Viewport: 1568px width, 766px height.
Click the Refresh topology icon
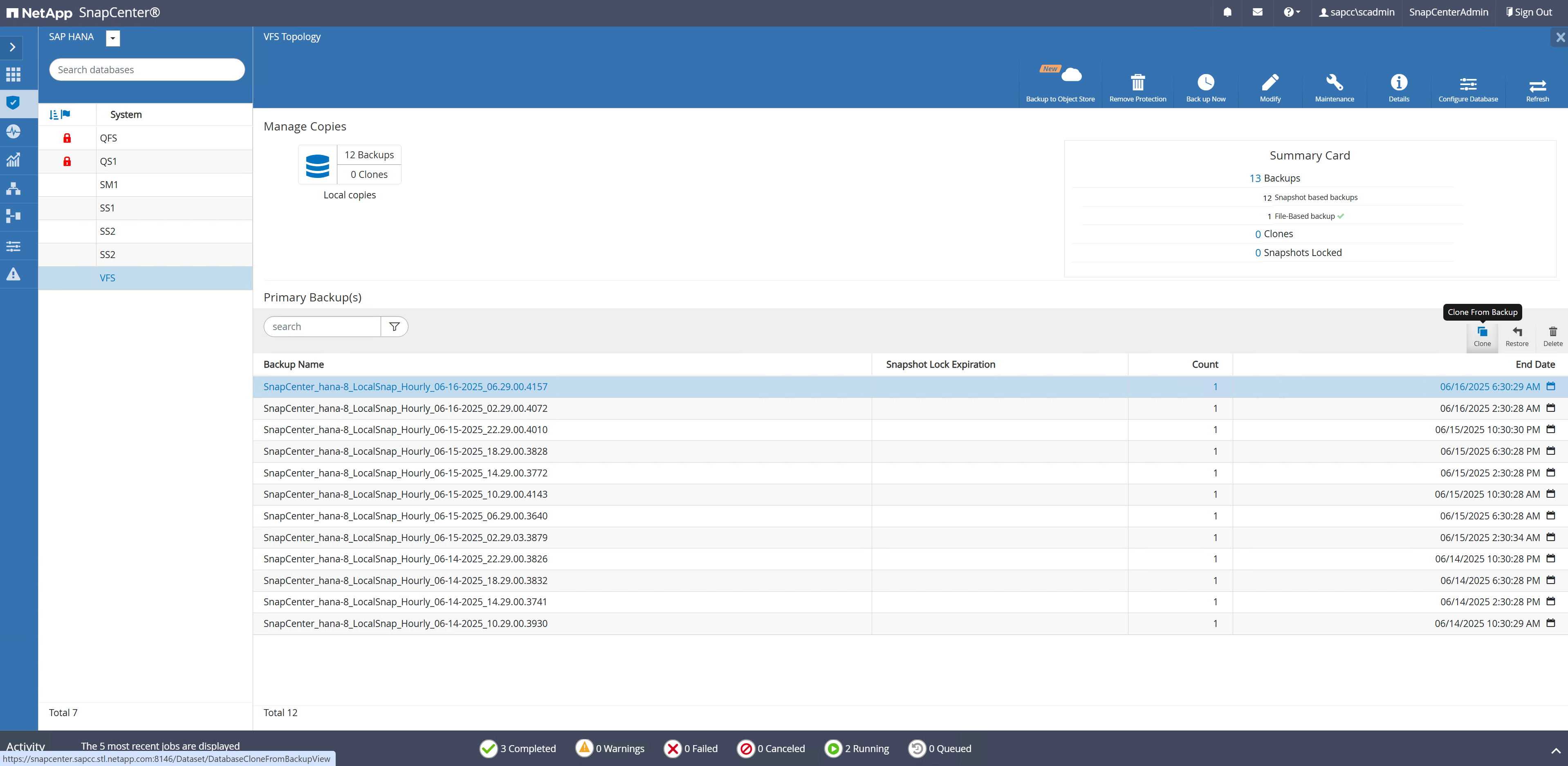tap(1537, 85)
